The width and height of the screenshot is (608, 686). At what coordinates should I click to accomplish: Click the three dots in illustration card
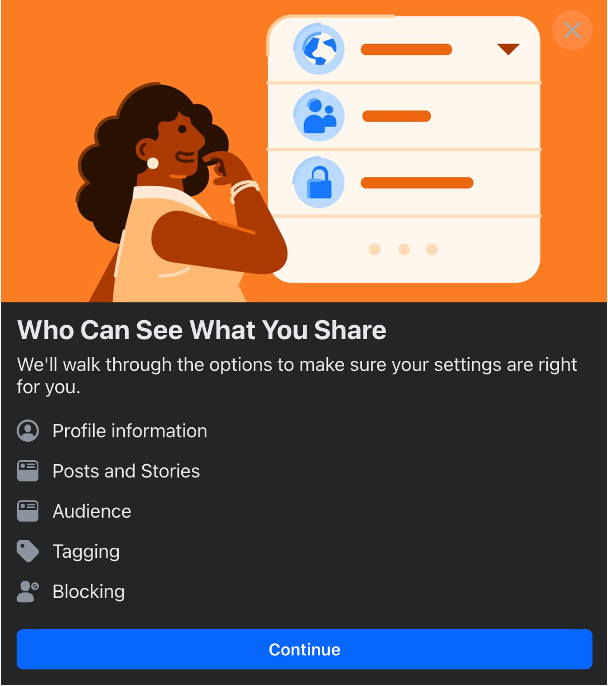[403, 249]
